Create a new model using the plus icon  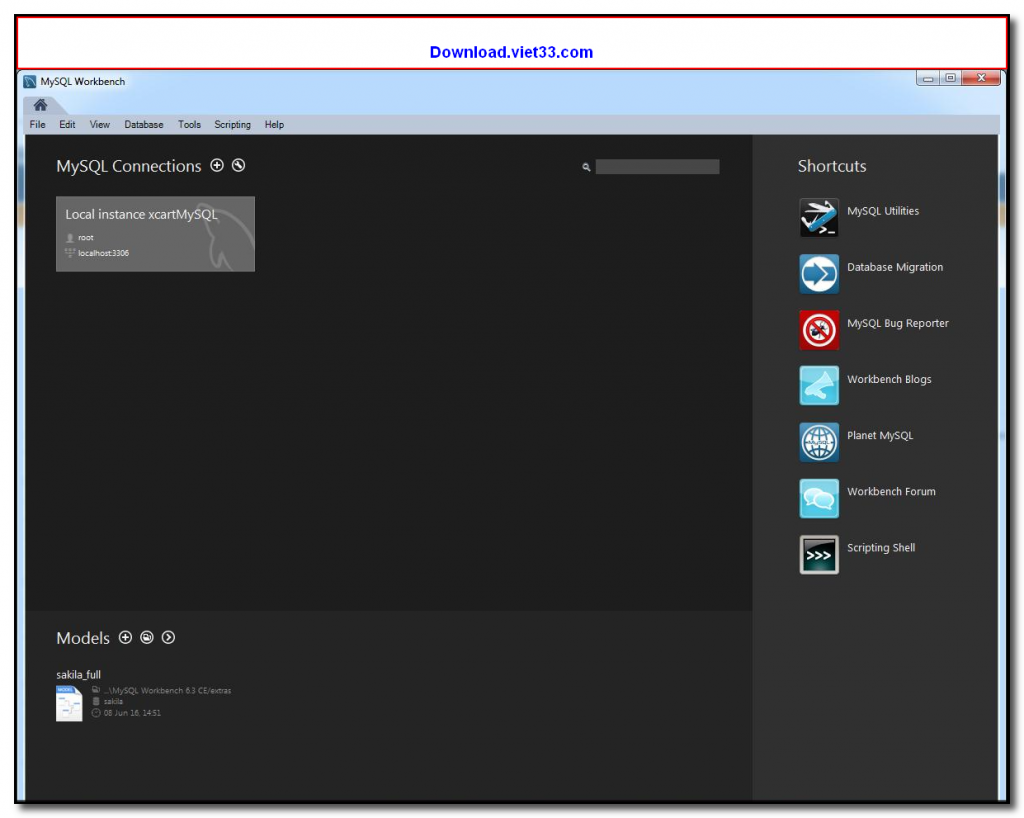coord(125,637)
